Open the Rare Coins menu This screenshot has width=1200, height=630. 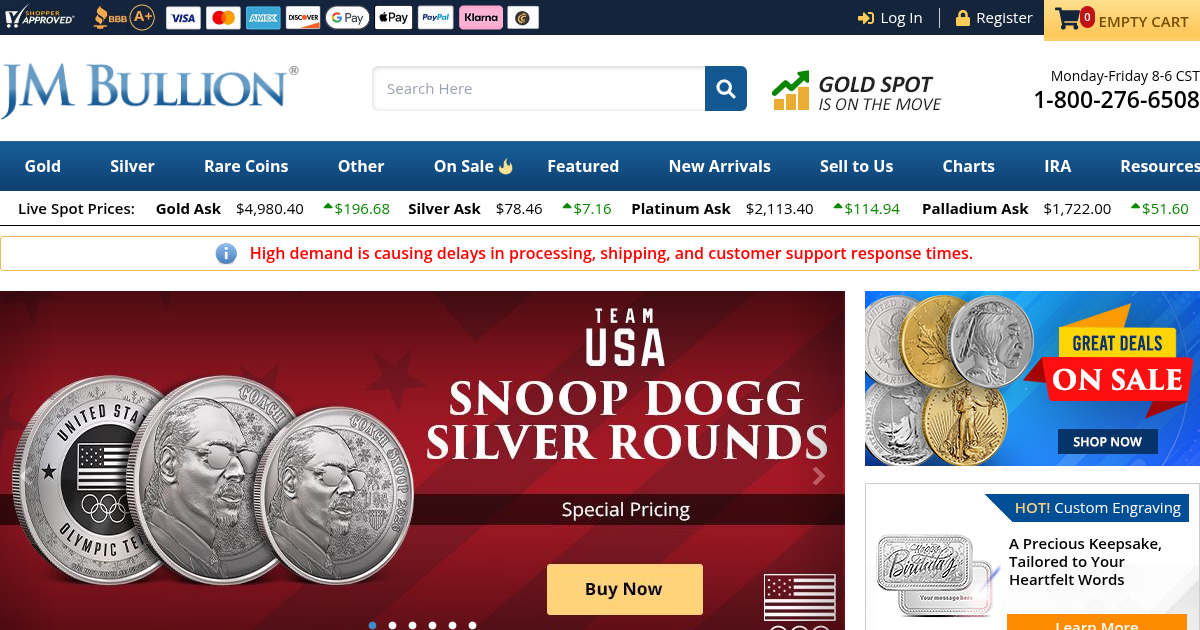(x=246, y=166)
